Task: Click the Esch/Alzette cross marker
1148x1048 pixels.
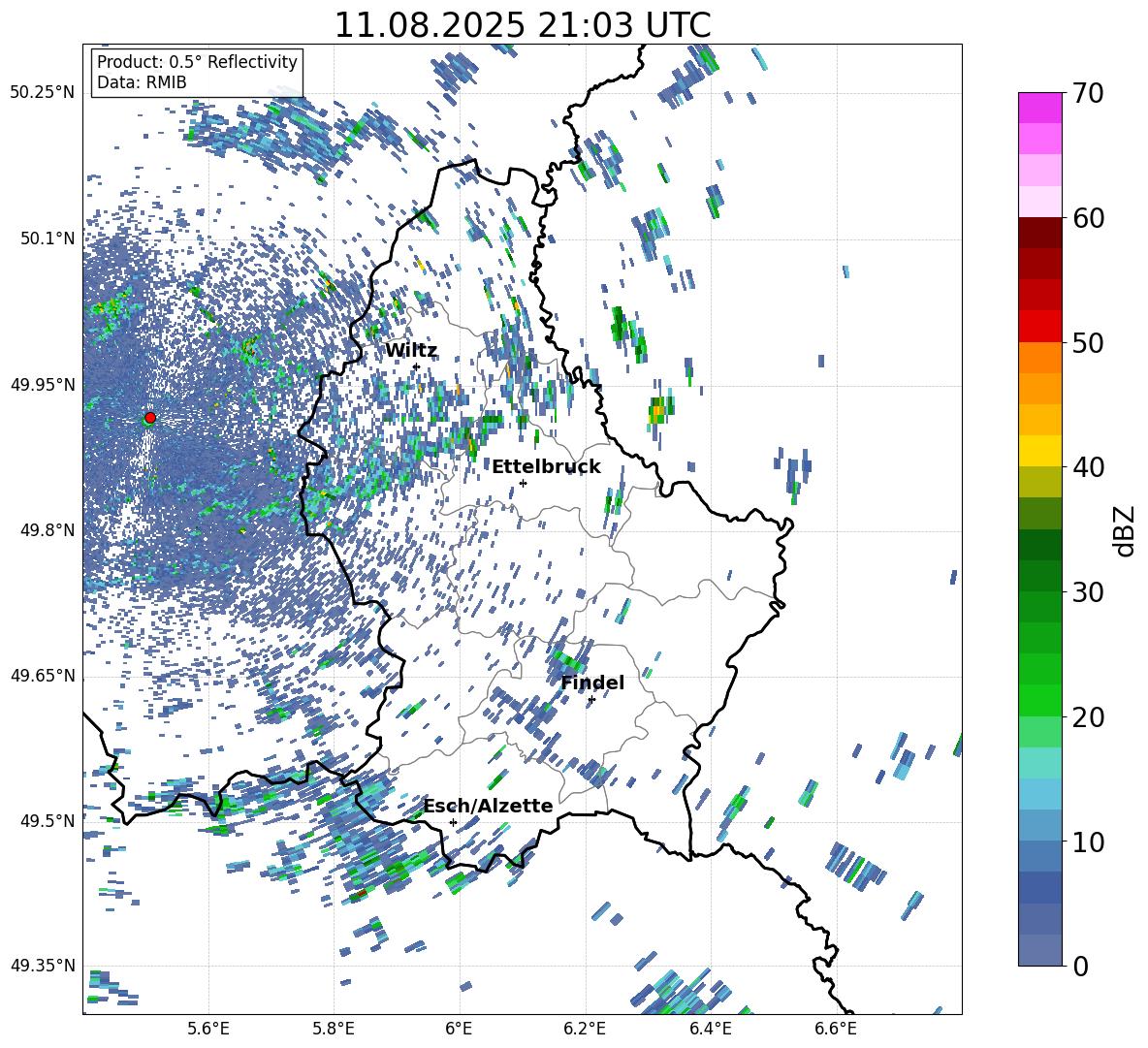Action: click(453, 822)
